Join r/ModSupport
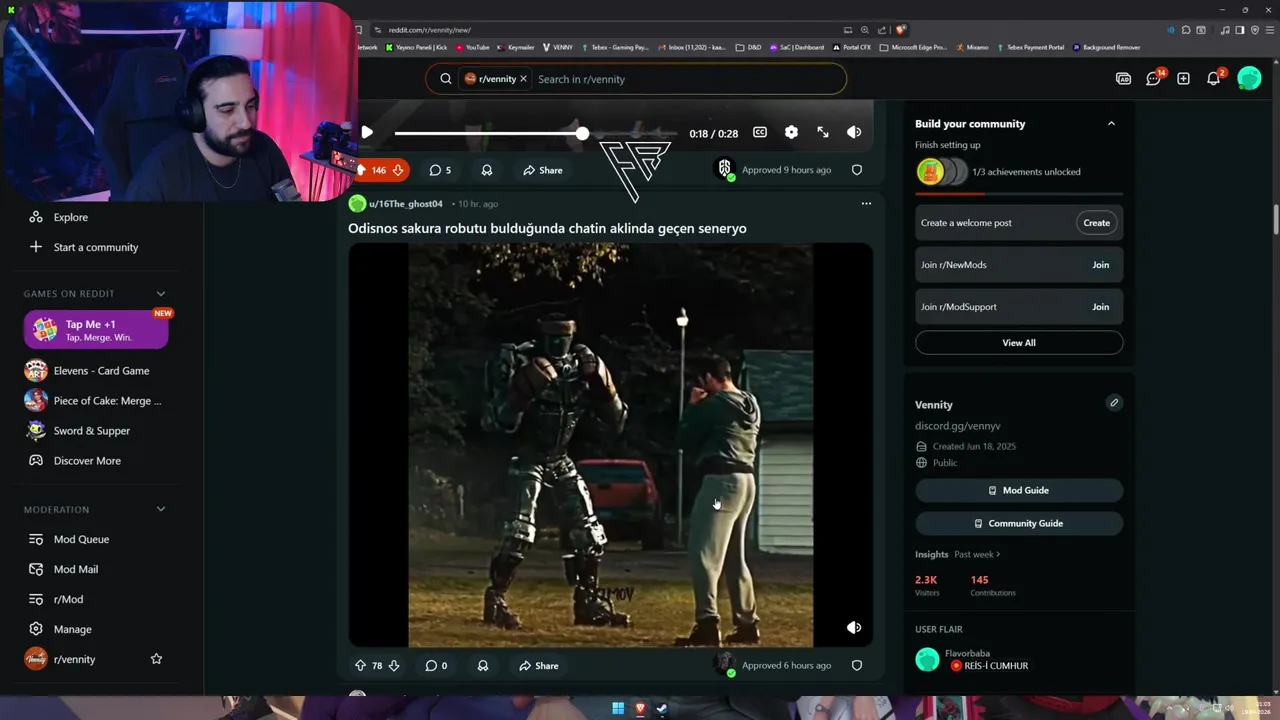The image size is (1280, 720). click(x=1101, y=307)
